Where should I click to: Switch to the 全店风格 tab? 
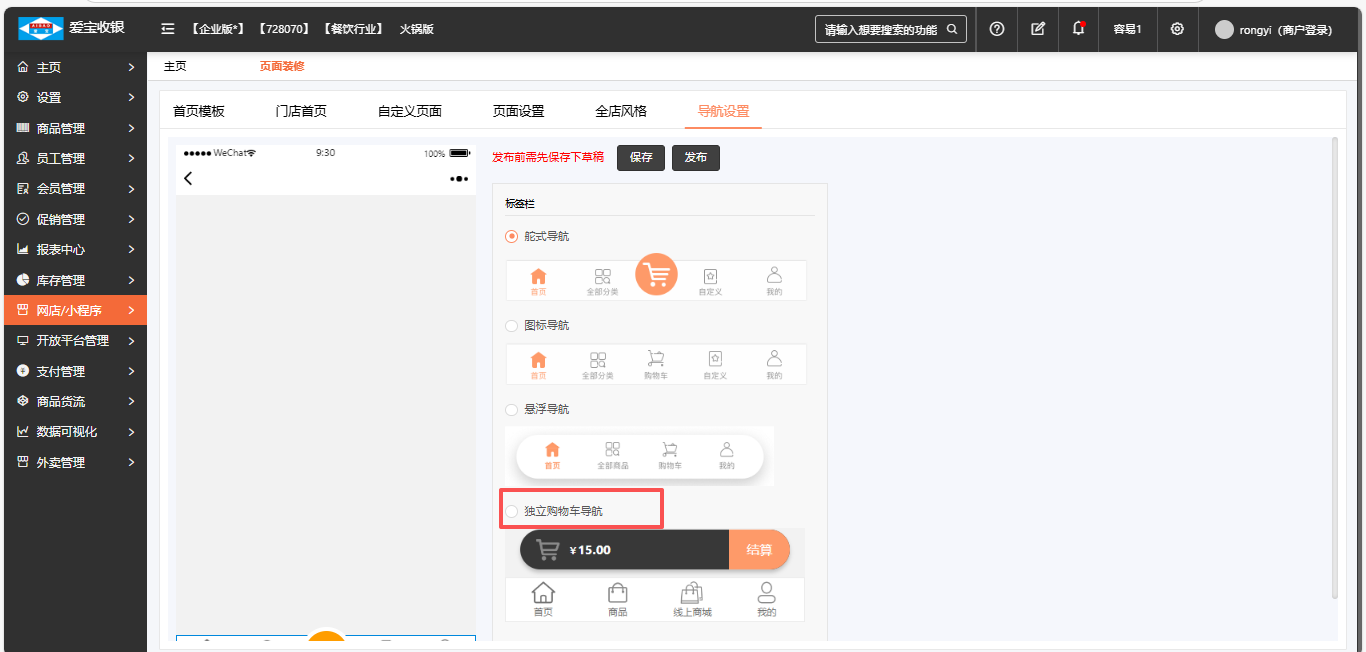(621, 111)
